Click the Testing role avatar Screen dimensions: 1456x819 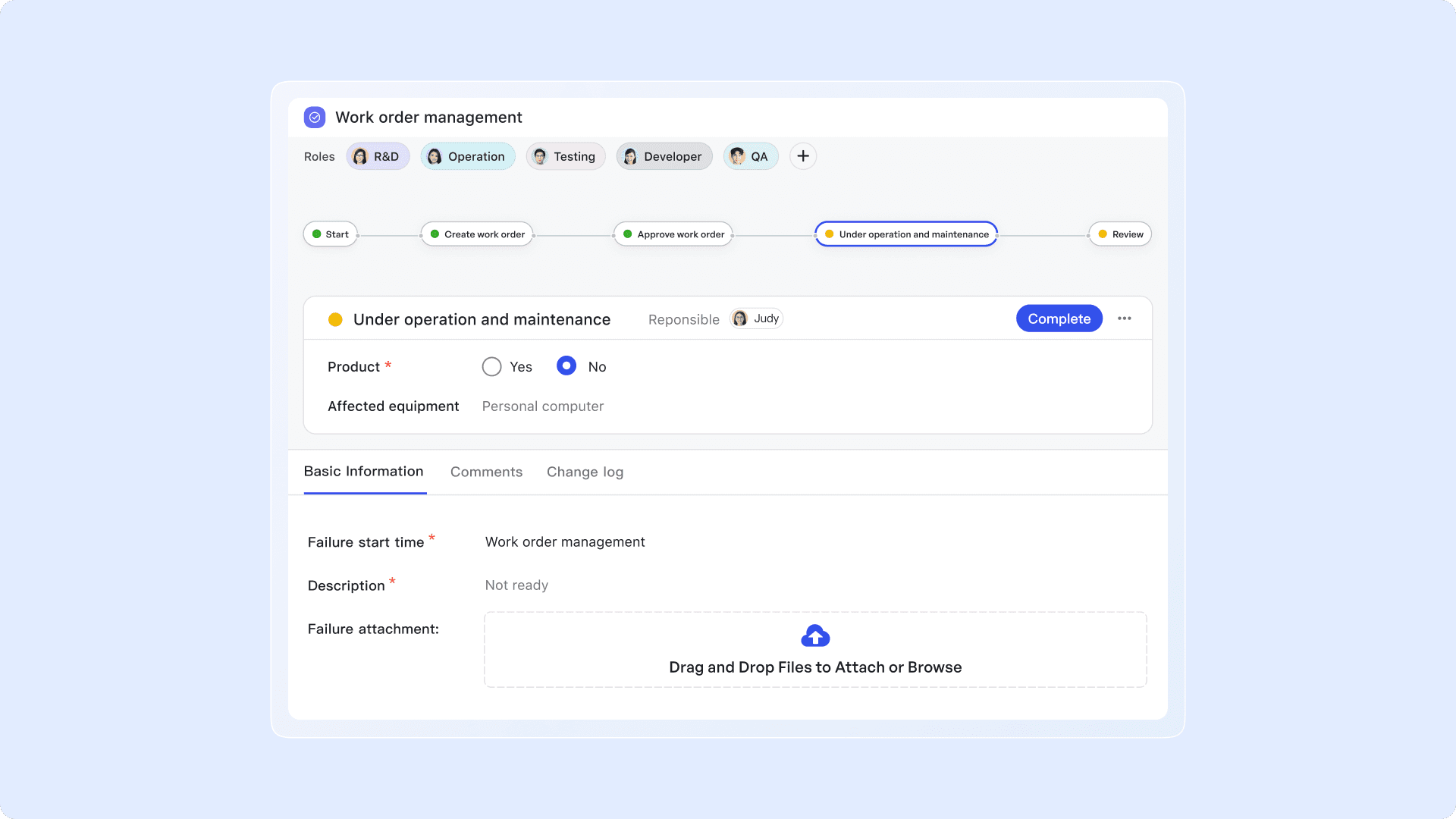(539, 156)
